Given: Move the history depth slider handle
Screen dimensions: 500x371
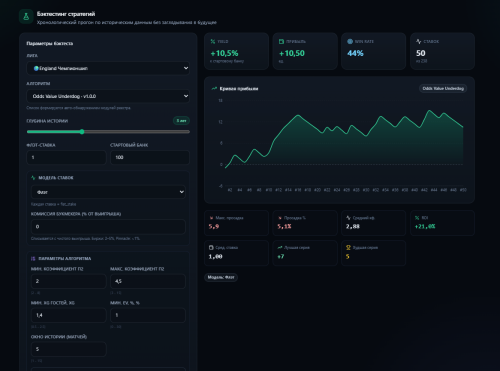Looking at the screenshot, I should pyautogui.click(x=82, y=132).
